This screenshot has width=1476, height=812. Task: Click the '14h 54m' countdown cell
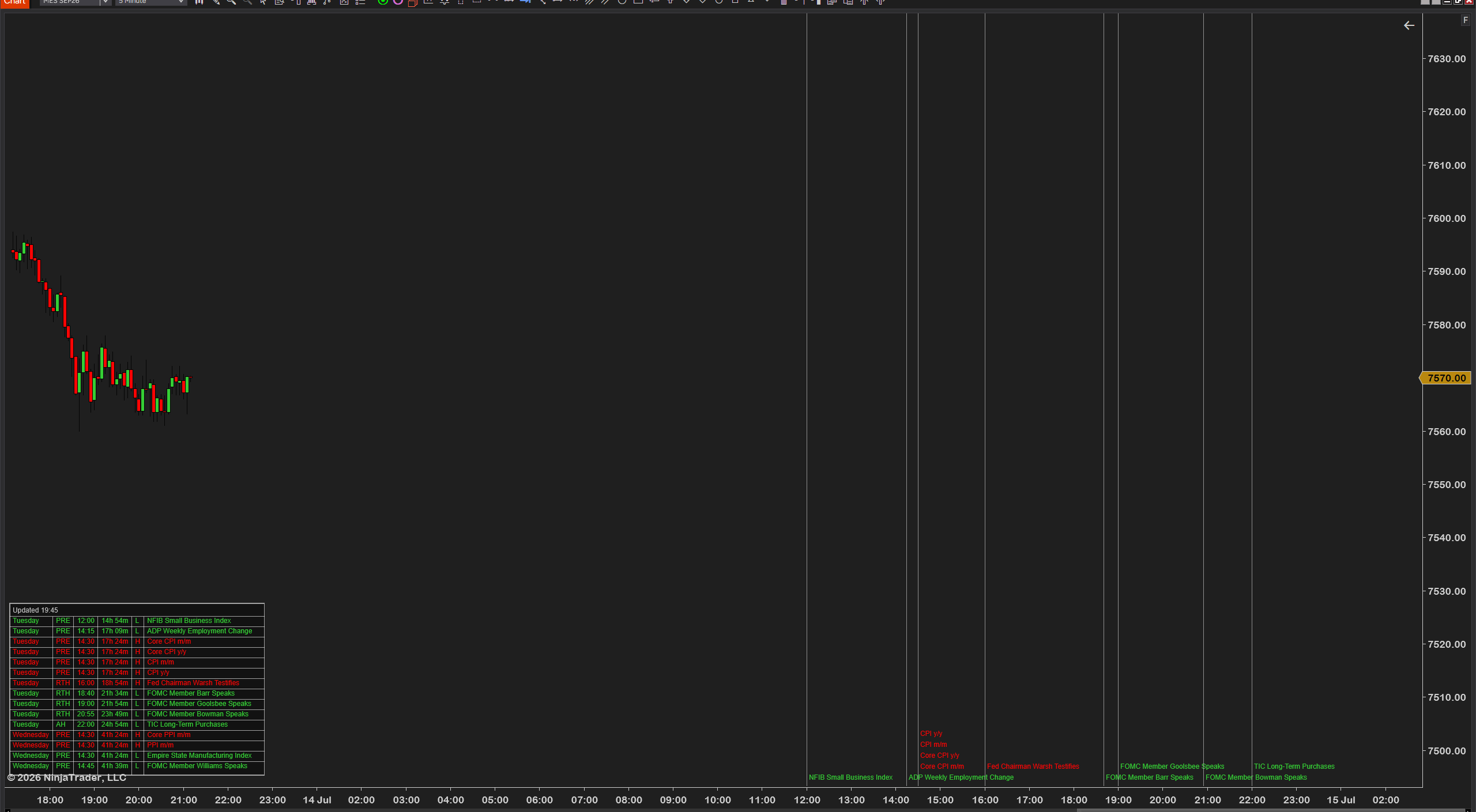coord(115,621)
